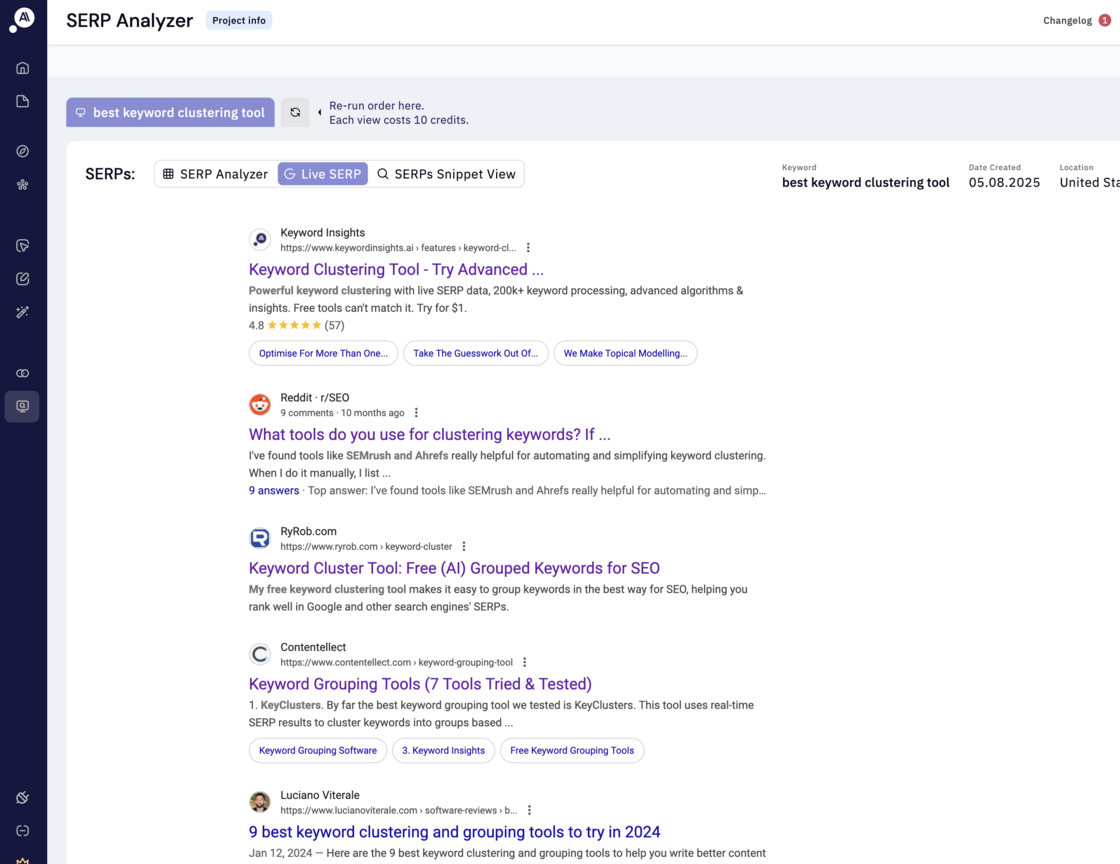The width and height of the screenshot is (1120, 864).
Task: Click the '9 comments · 10 months ago' text
Action: click(342, 413)
